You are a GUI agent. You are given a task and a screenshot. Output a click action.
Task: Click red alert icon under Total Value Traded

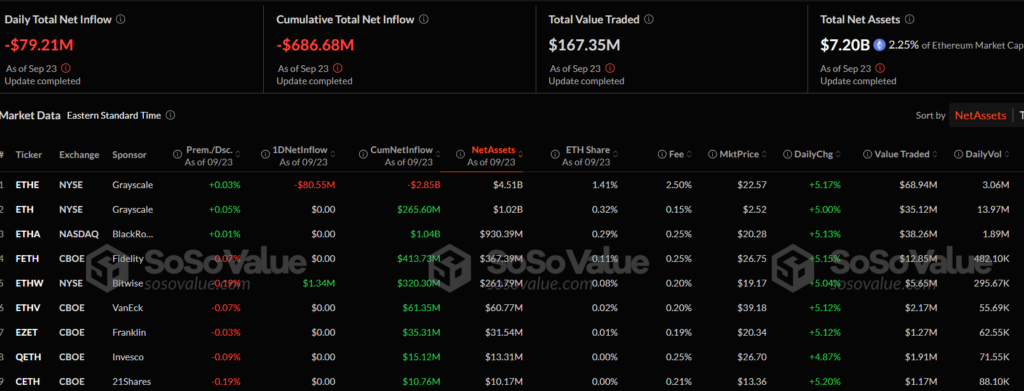pos(609,68)
